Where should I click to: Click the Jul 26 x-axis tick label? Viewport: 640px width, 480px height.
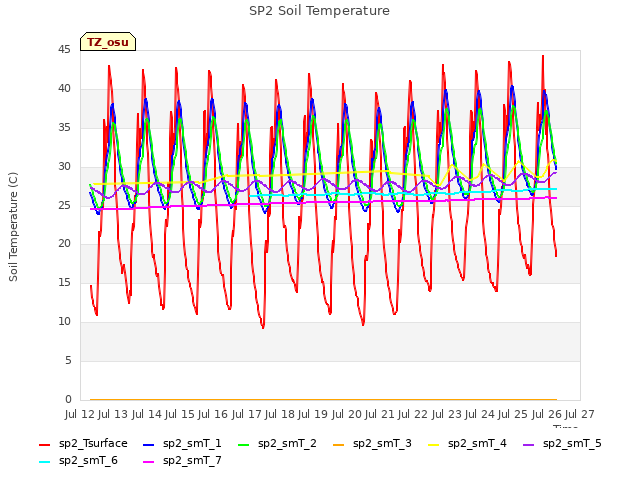(547, 414)
